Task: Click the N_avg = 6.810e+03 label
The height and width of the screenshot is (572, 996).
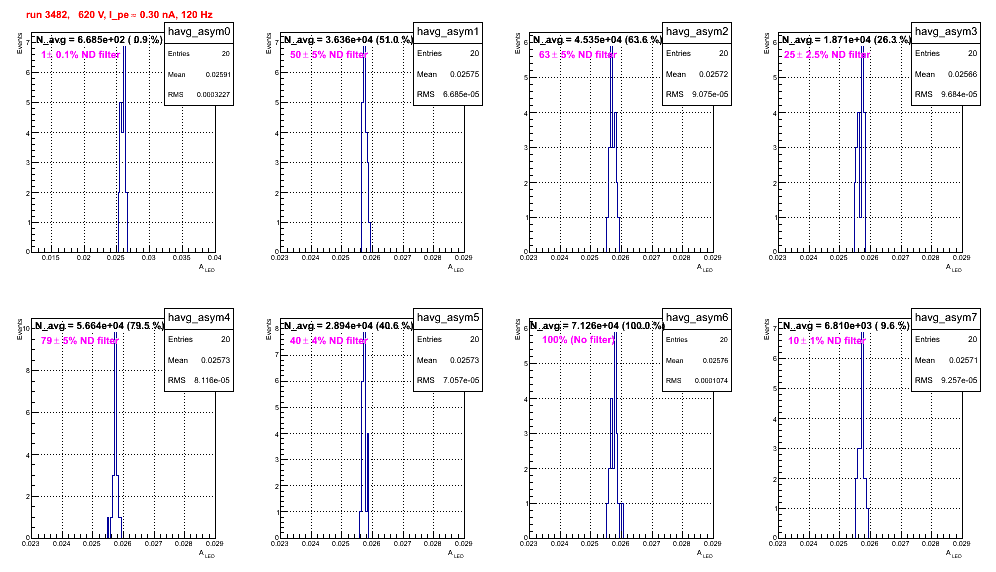Action: click(846, 326)
